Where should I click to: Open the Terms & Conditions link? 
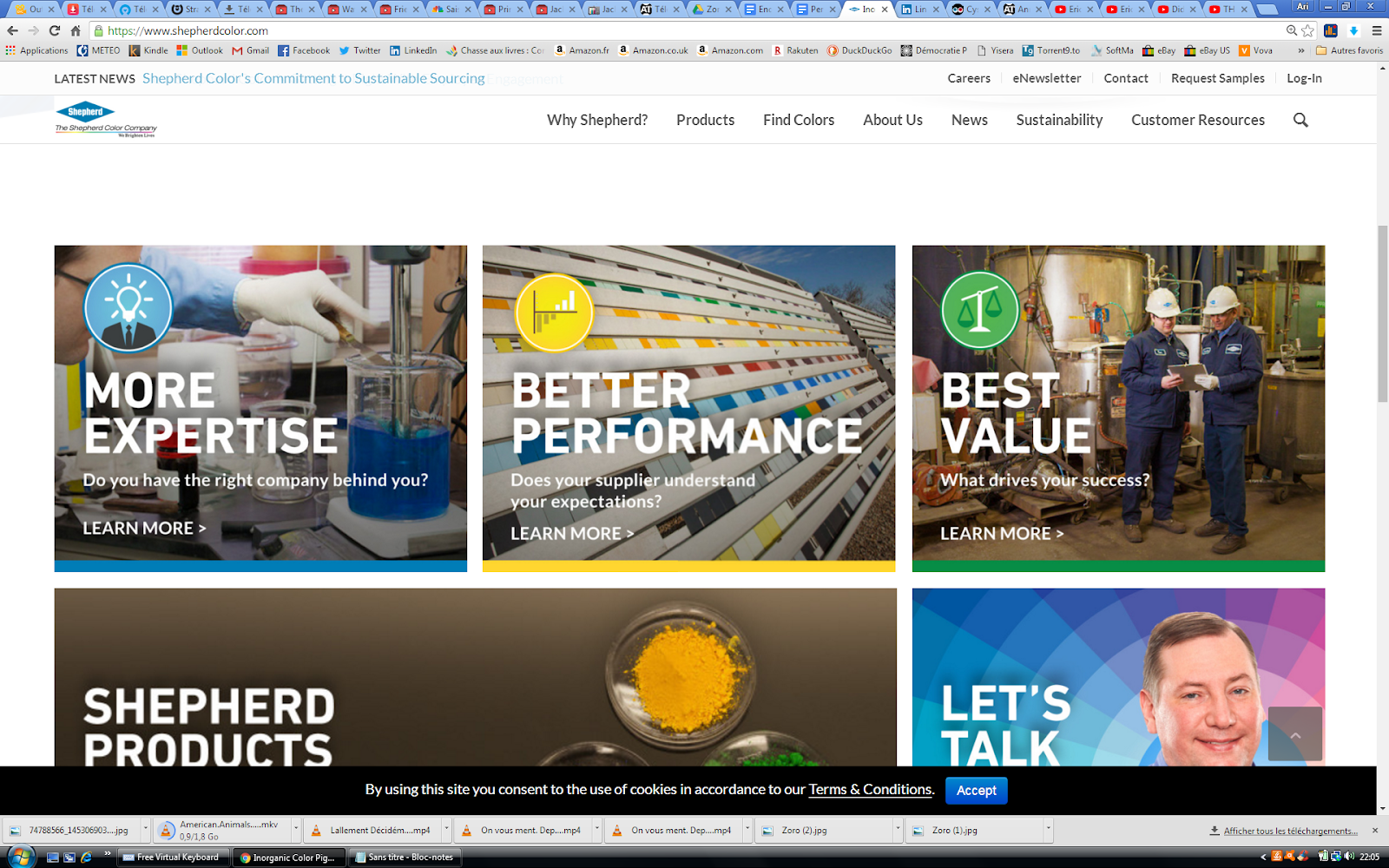click(x=871, y=790)
